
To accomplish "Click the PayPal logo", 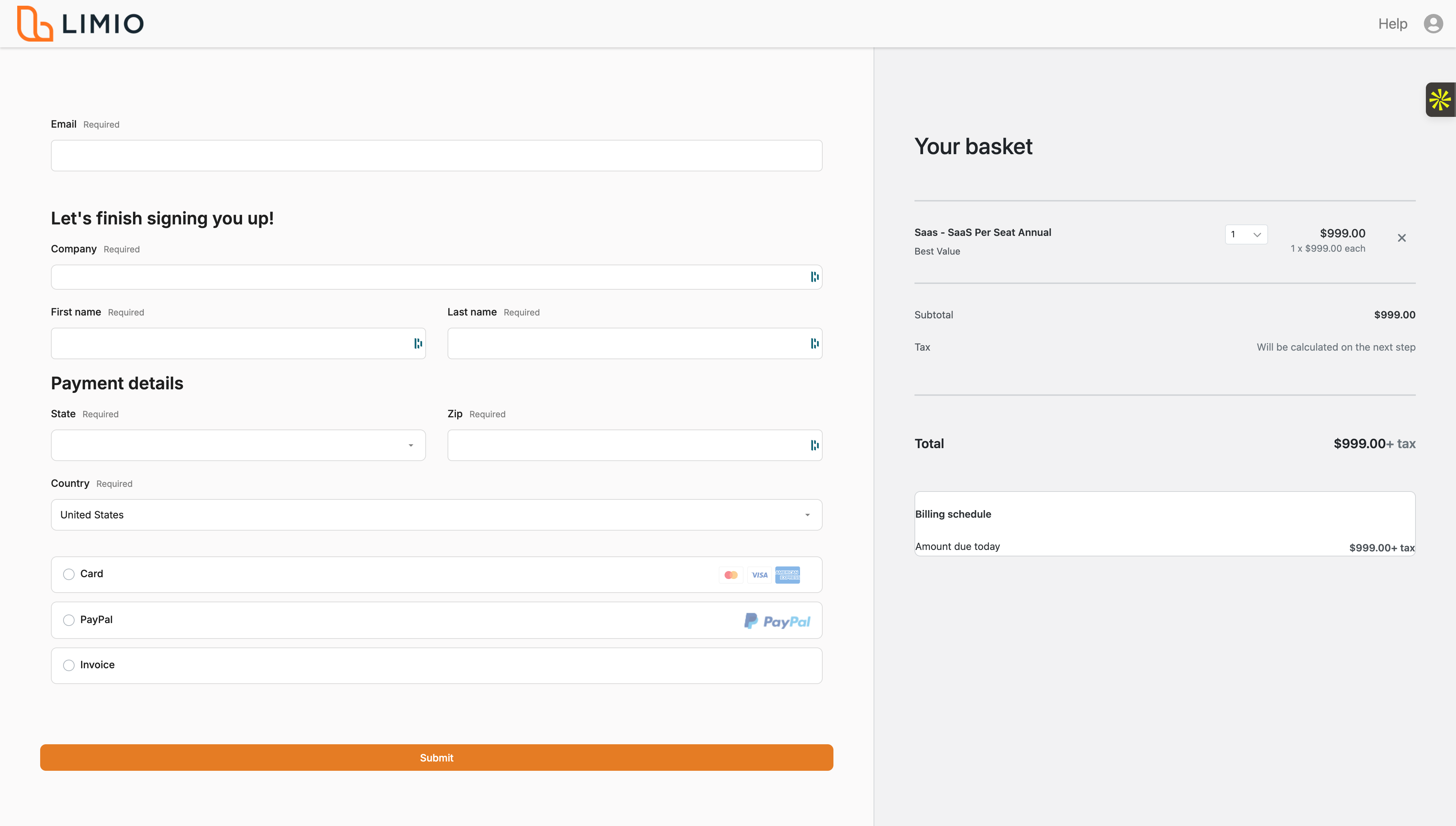I will [777, 621].
